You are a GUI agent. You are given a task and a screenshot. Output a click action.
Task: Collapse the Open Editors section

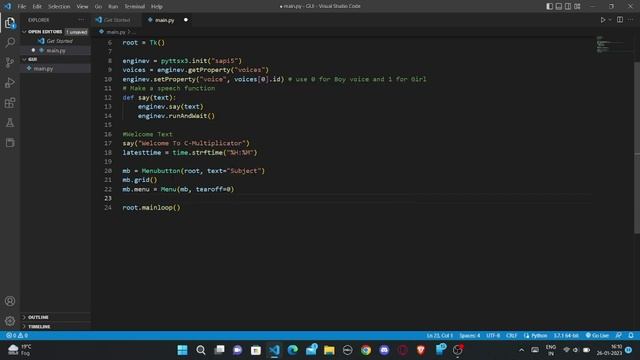click(55, 31)
